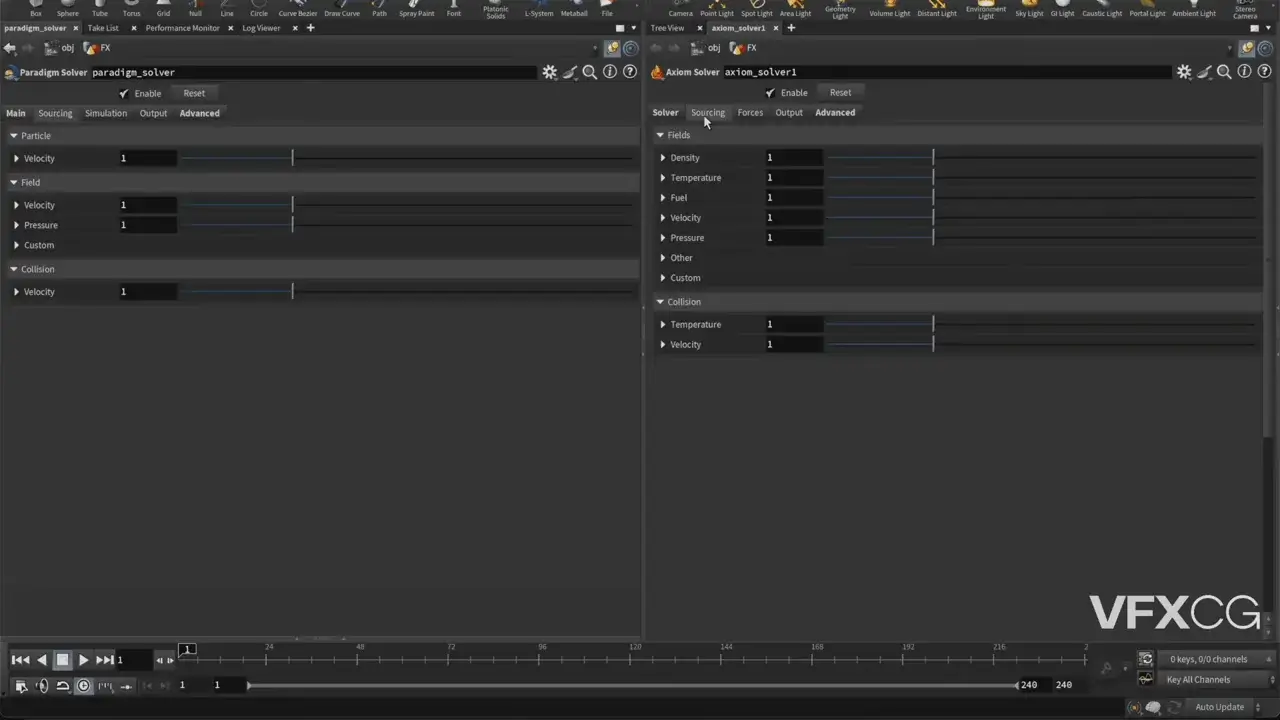Open info icon for paradigm_solver node
The image size is (1280, 720).
pyautogui.click(x=610, y=72)
